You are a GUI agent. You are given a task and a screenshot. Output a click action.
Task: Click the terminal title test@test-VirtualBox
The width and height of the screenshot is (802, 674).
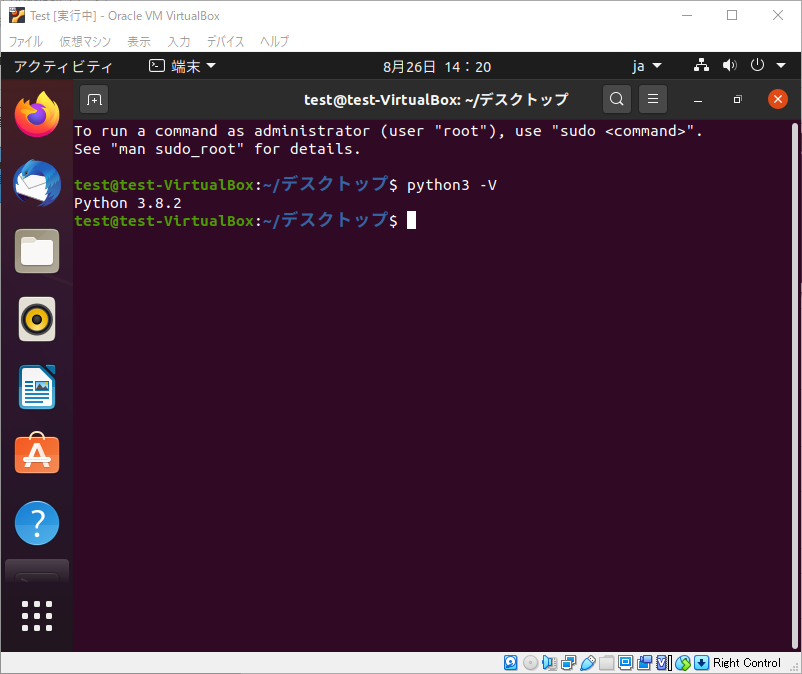coord(436,99)
